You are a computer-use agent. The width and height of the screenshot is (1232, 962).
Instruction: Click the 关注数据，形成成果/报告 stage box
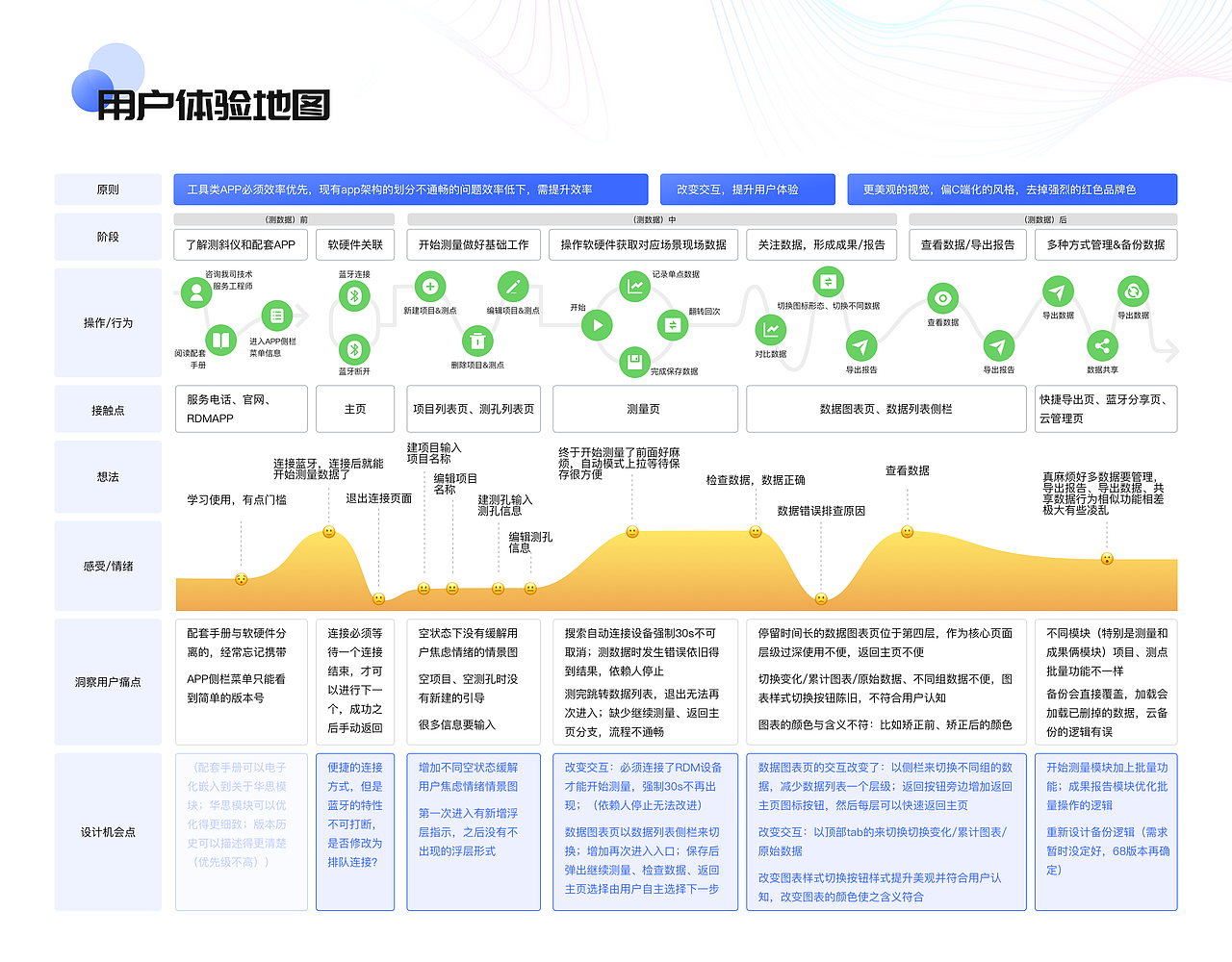822,244
